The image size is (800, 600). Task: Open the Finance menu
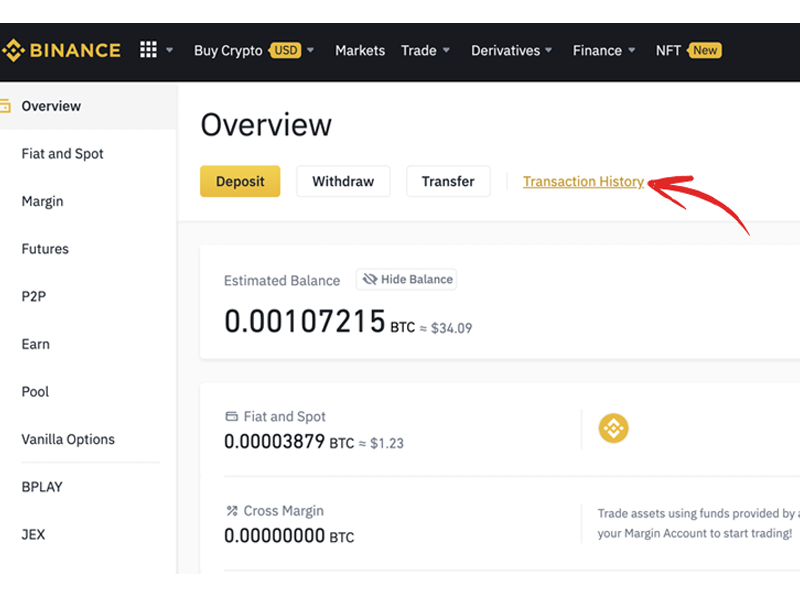point(597,51)
